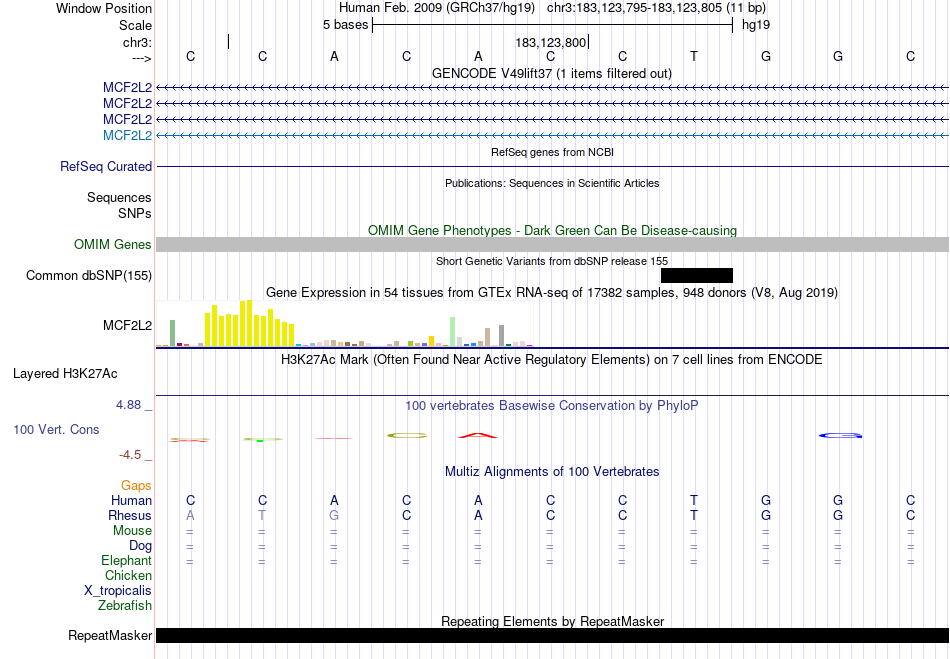Click the Sequences track label
This screenshot has height=659, width=950.
(x=119, y=197)
